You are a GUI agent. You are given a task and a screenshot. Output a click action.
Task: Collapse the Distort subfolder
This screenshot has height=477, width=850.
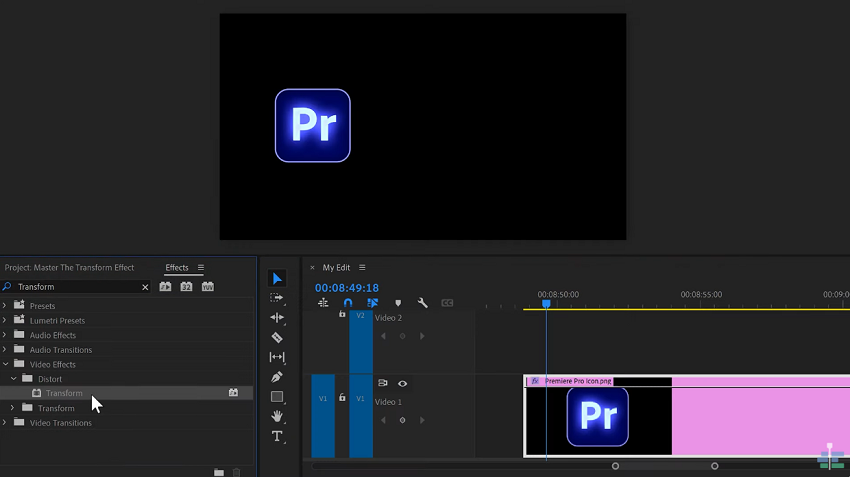(14, 379)
